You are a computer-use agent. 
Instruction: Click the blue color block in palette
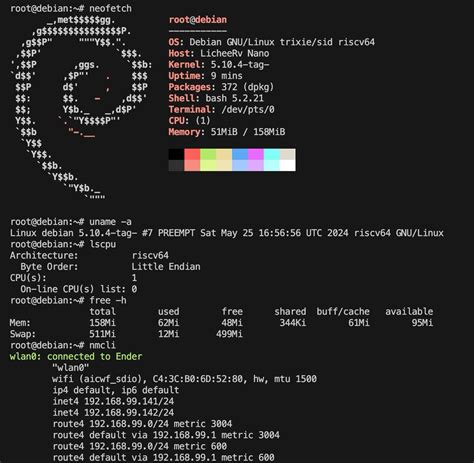coord(240,154)
